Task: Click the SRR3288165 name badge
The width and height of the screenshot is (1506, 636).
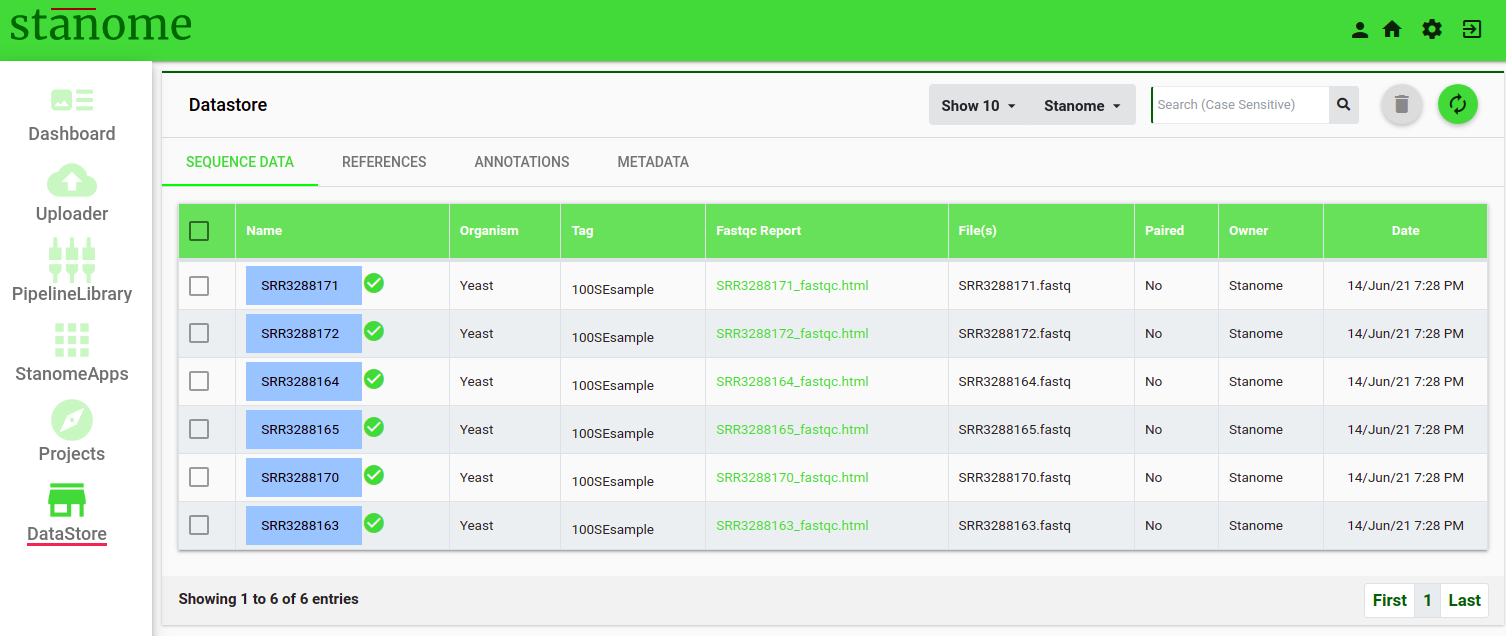Action: (x=303, y=430)
